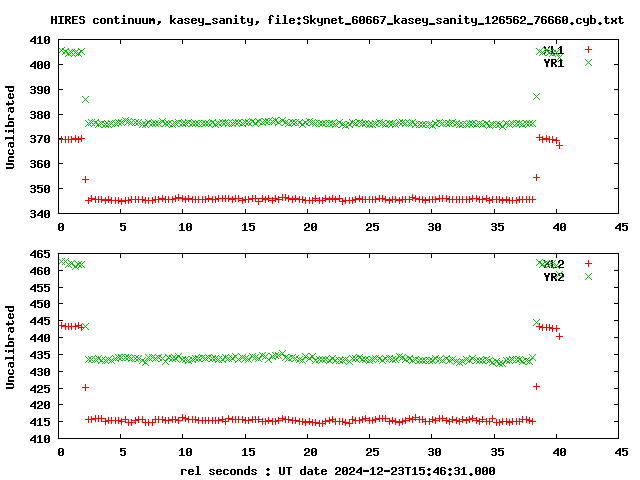Click the last red XL1 point near 367 at right

tap(559, 146)
